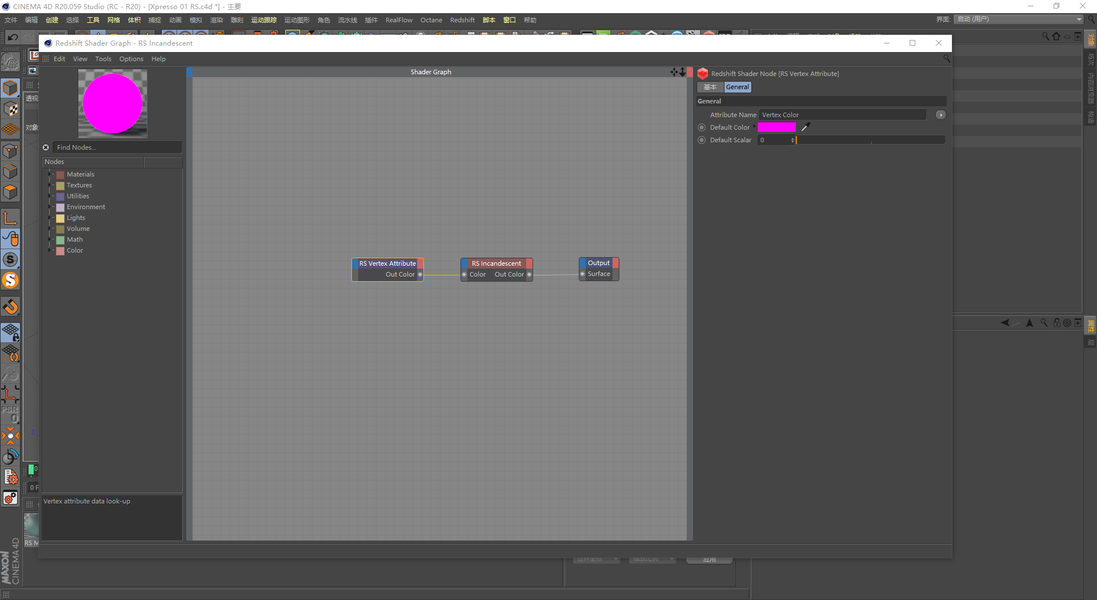1097x600 pixels.
Task: Select Workplane orange grid icon
Action: 10,129
